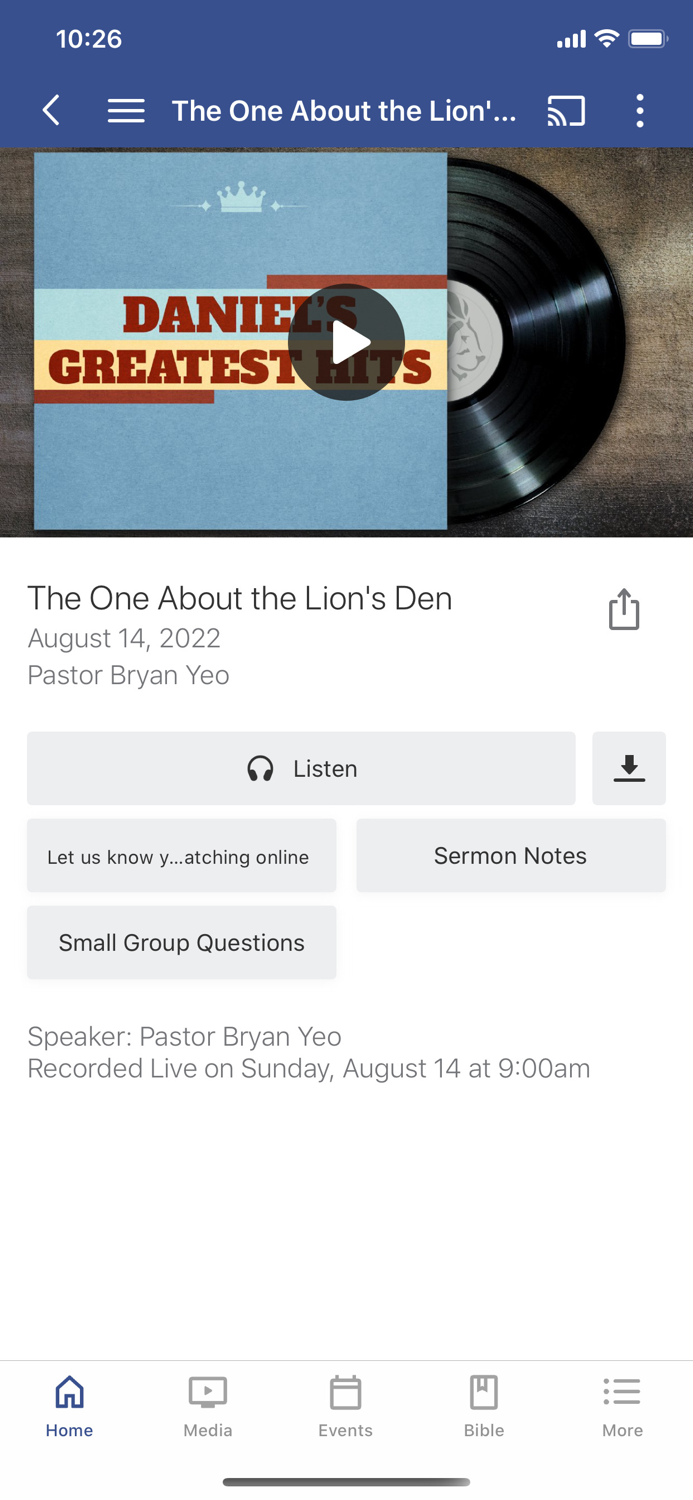This screenshot has height=1500, width=693.
Task: Switch to the Media tab
Action: click(x=207, y=1391)
